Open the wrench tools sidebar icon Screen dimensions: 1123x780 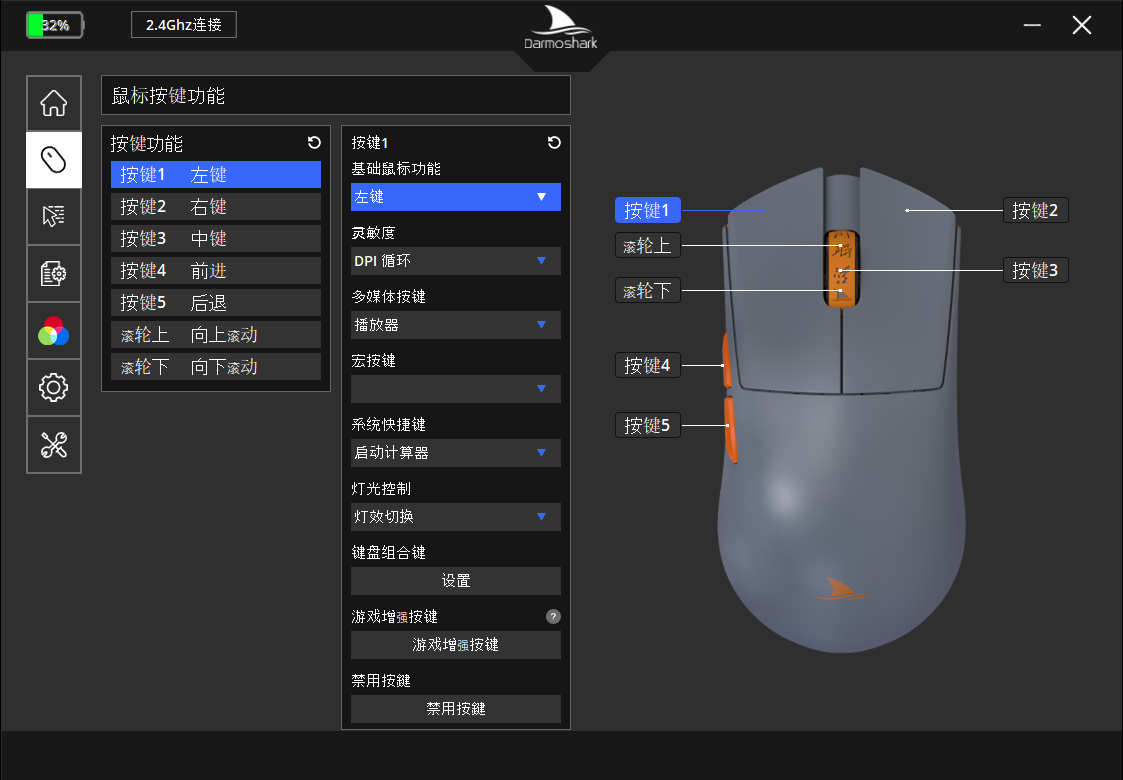[54, 445]
